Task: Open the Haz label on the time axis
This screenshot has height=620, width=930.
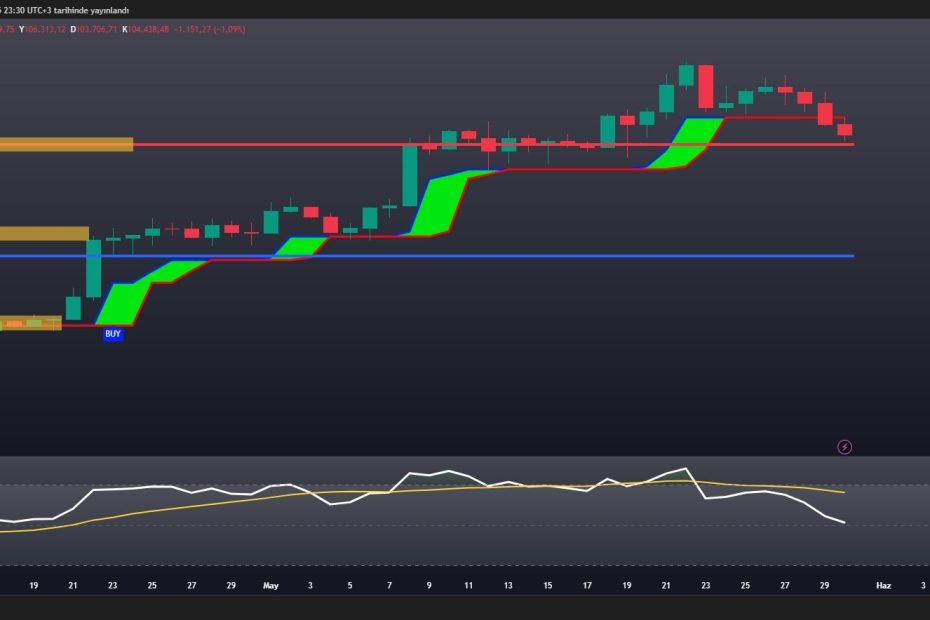Action: 885,585
